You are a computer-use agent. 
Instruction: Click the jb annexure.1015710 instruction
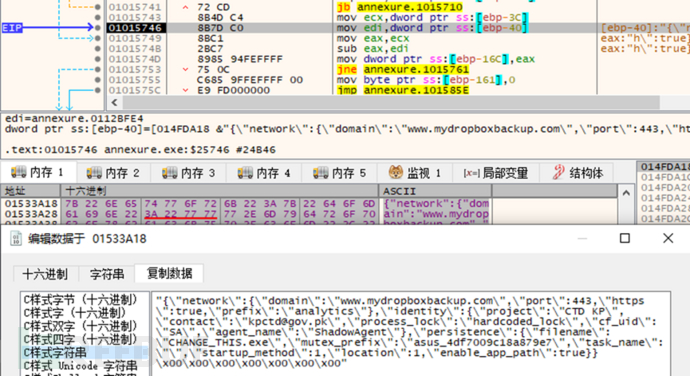[400, 7]
